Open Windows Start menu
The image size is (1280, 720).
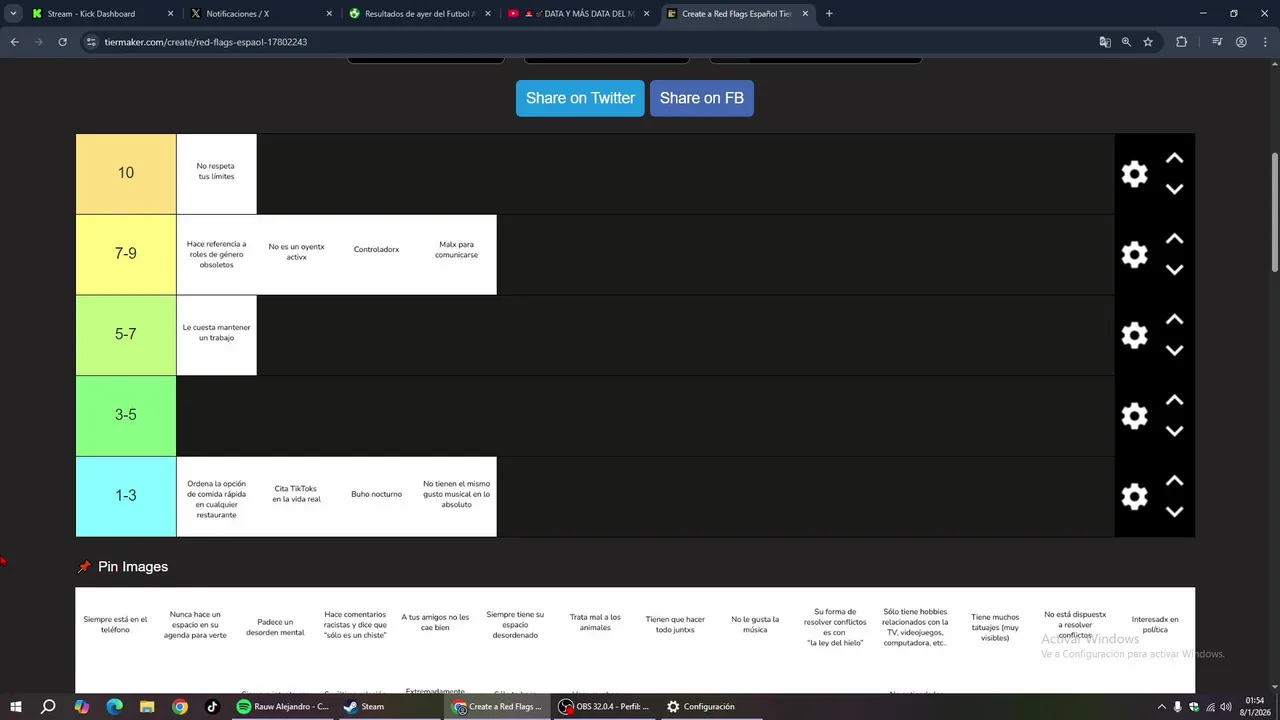click(x=16, y=706)
